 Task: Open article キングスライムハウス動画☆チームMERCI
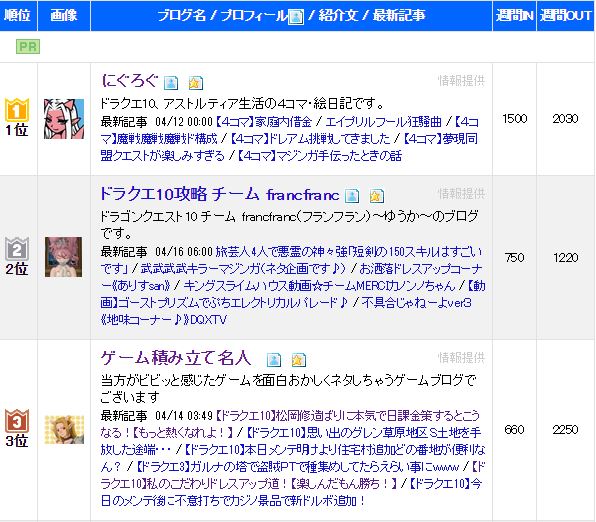click(319, 286)
